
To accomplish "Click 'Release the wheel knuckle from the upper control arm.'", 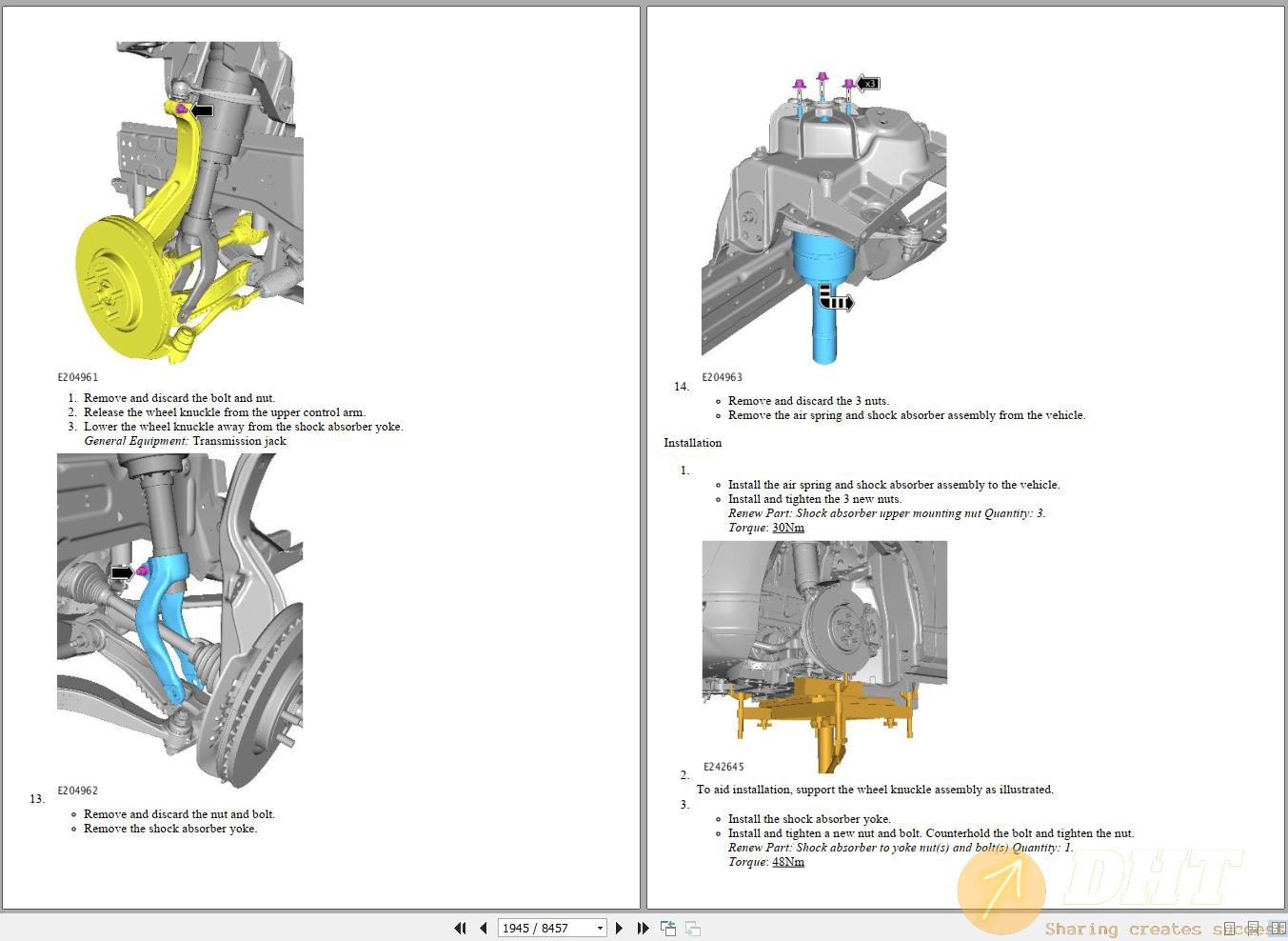I will pos(225,412).
